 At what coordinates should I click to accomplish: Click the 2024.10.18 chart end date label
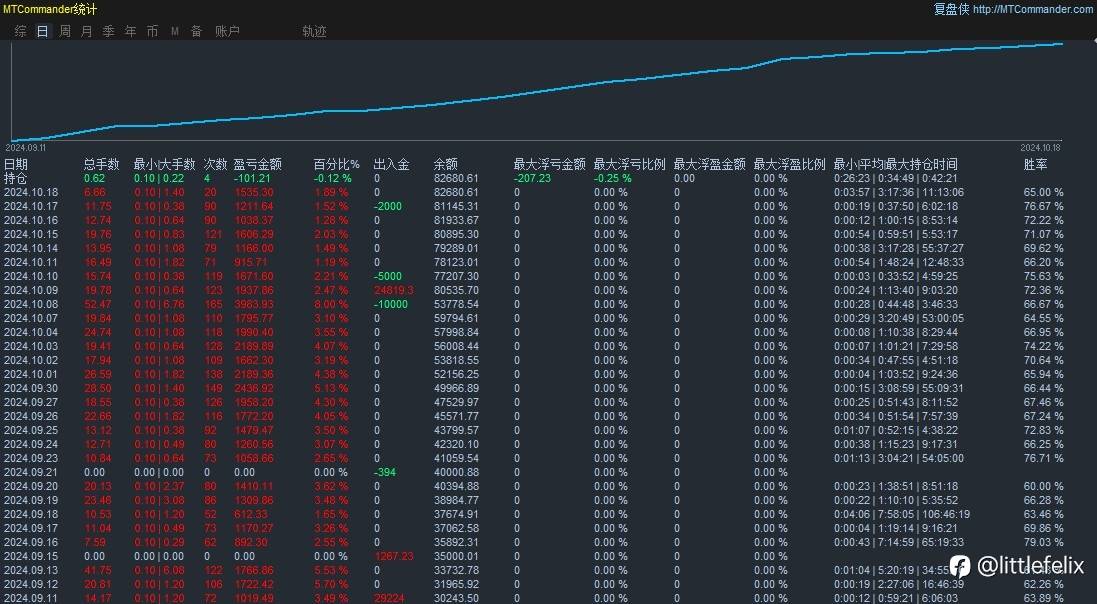pos(1040,148)
